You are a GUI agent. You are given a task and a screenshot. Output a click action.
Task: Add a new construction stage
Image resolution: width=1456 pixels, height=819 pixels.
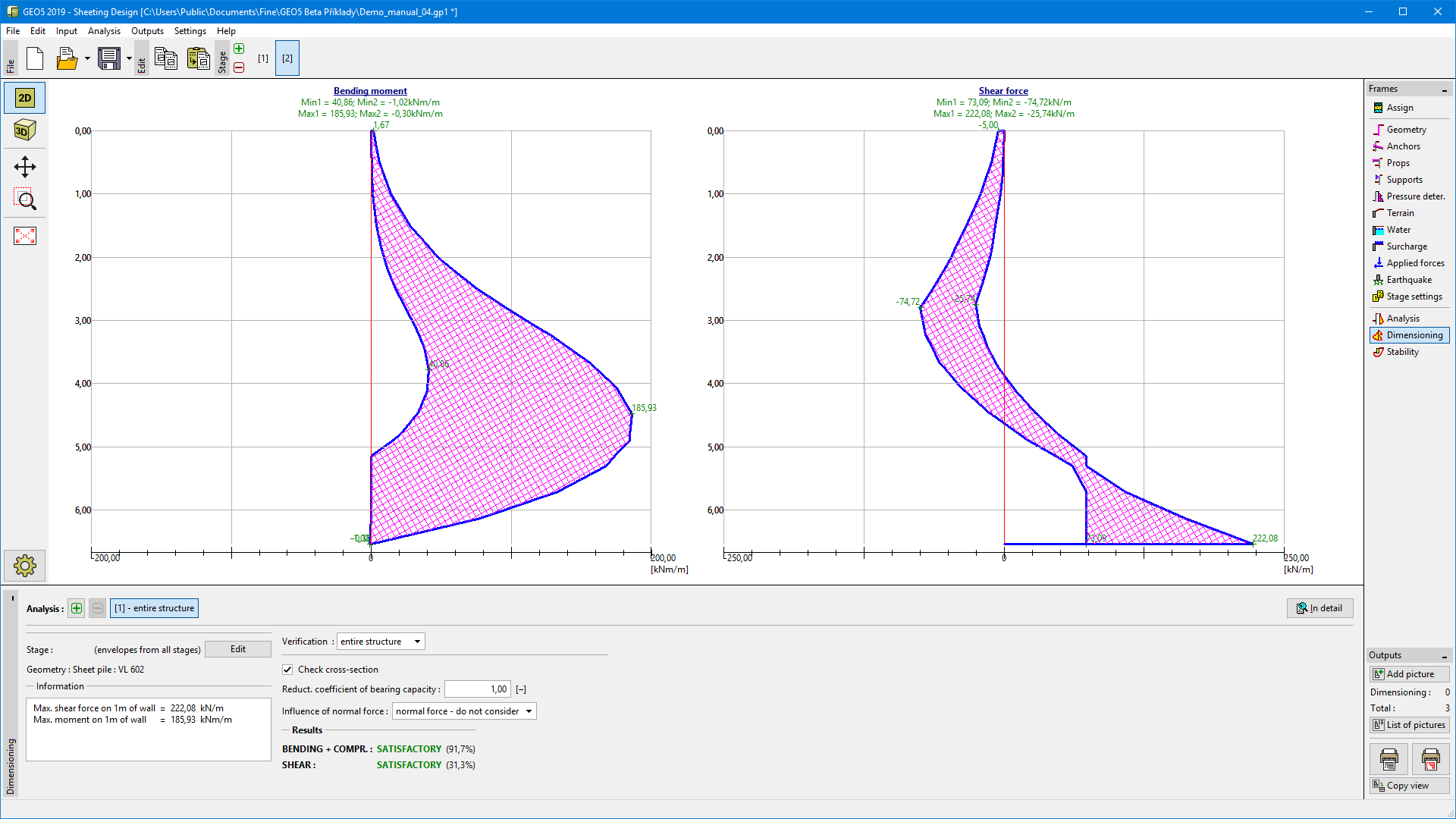pos(239,49)
